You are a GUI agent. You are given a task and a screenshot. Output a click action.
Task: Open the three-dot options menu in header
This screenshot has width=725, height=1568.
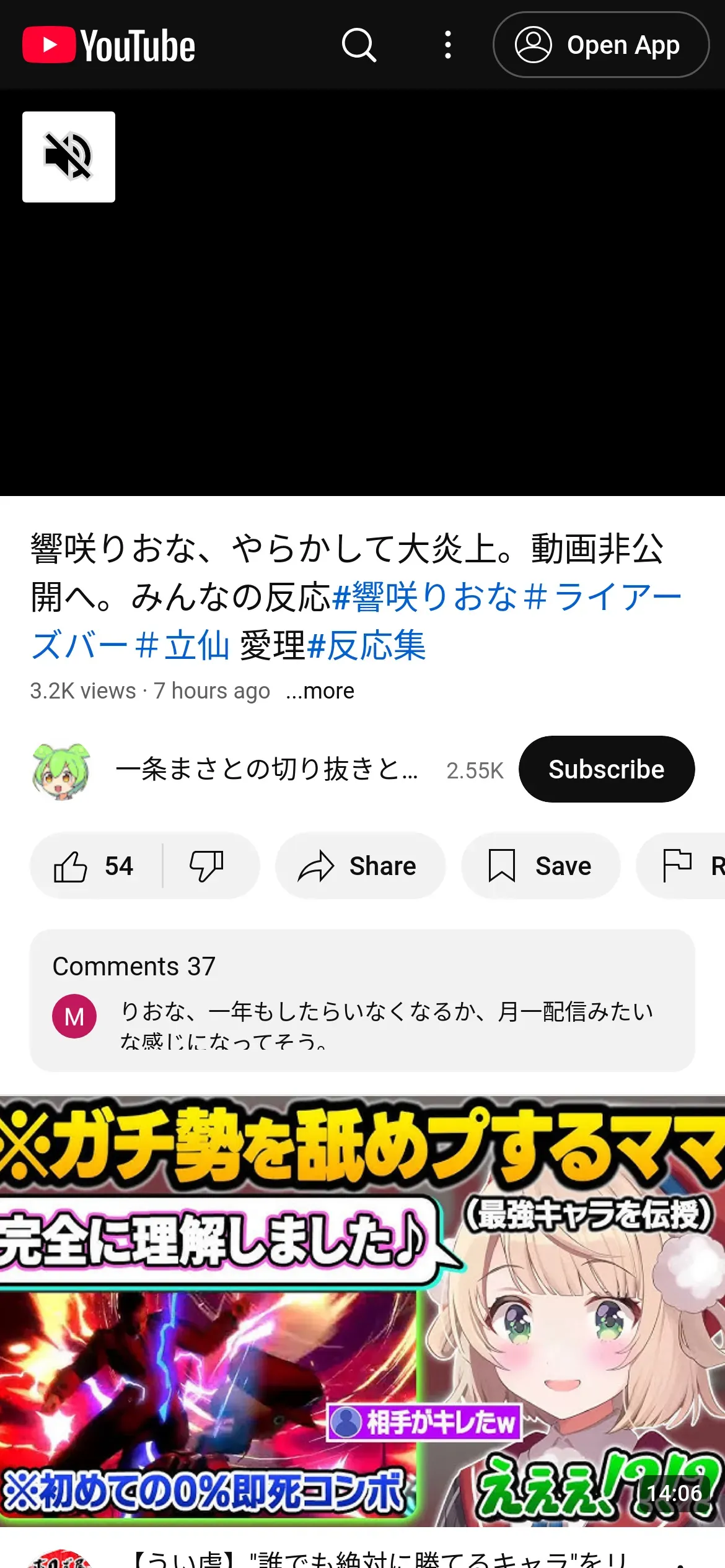[447, 45]
